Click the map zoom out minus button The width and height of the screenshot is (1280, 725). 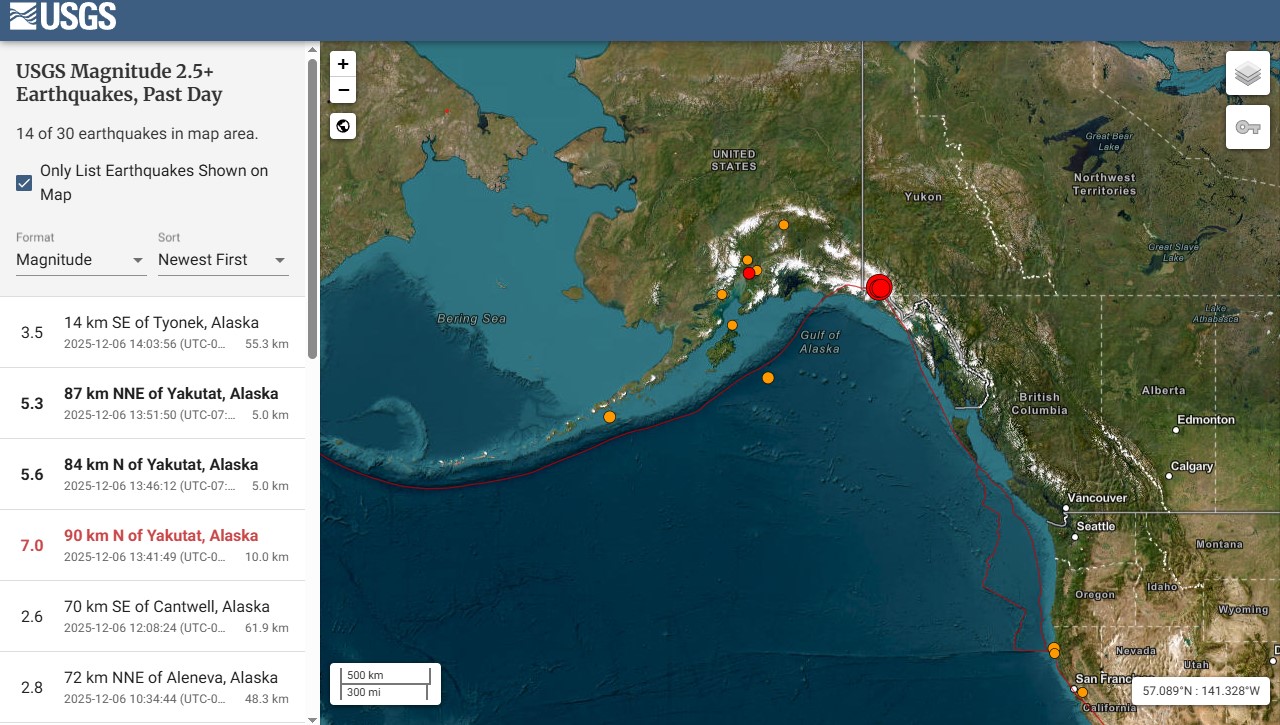coord(343,90)
